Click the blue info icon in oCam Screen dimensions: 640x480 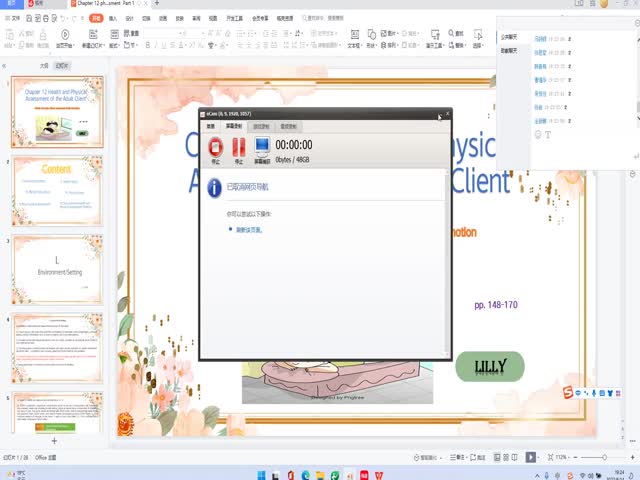(x=214, y=187)
